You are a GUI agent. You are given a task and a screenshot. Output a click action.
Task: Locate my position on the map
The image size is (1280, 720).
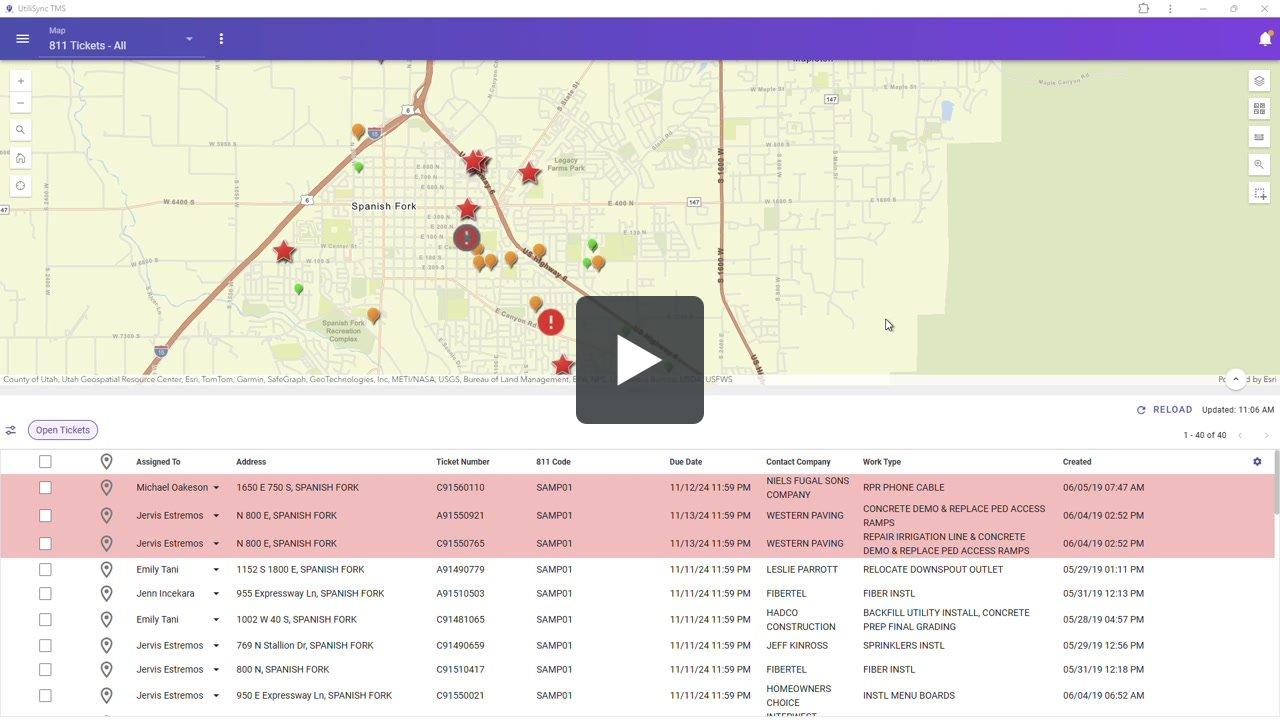pos(20,186)
